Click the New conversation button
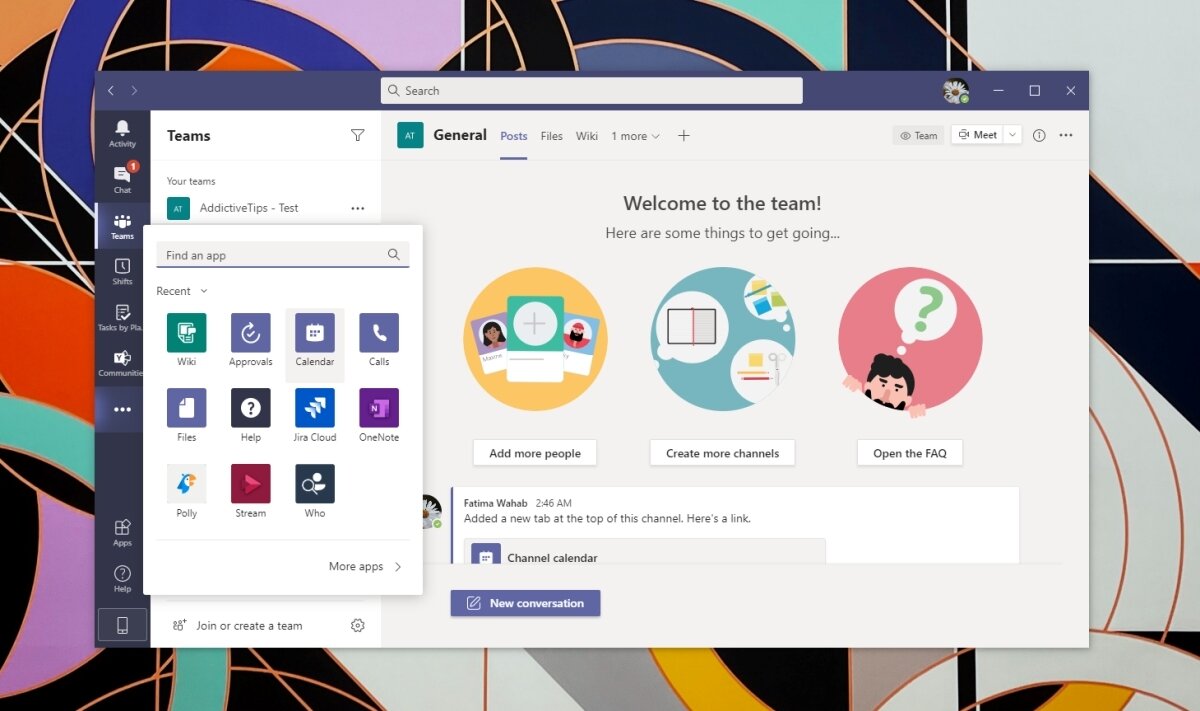This screenshot has width=1200, height=711. (525, 603)
